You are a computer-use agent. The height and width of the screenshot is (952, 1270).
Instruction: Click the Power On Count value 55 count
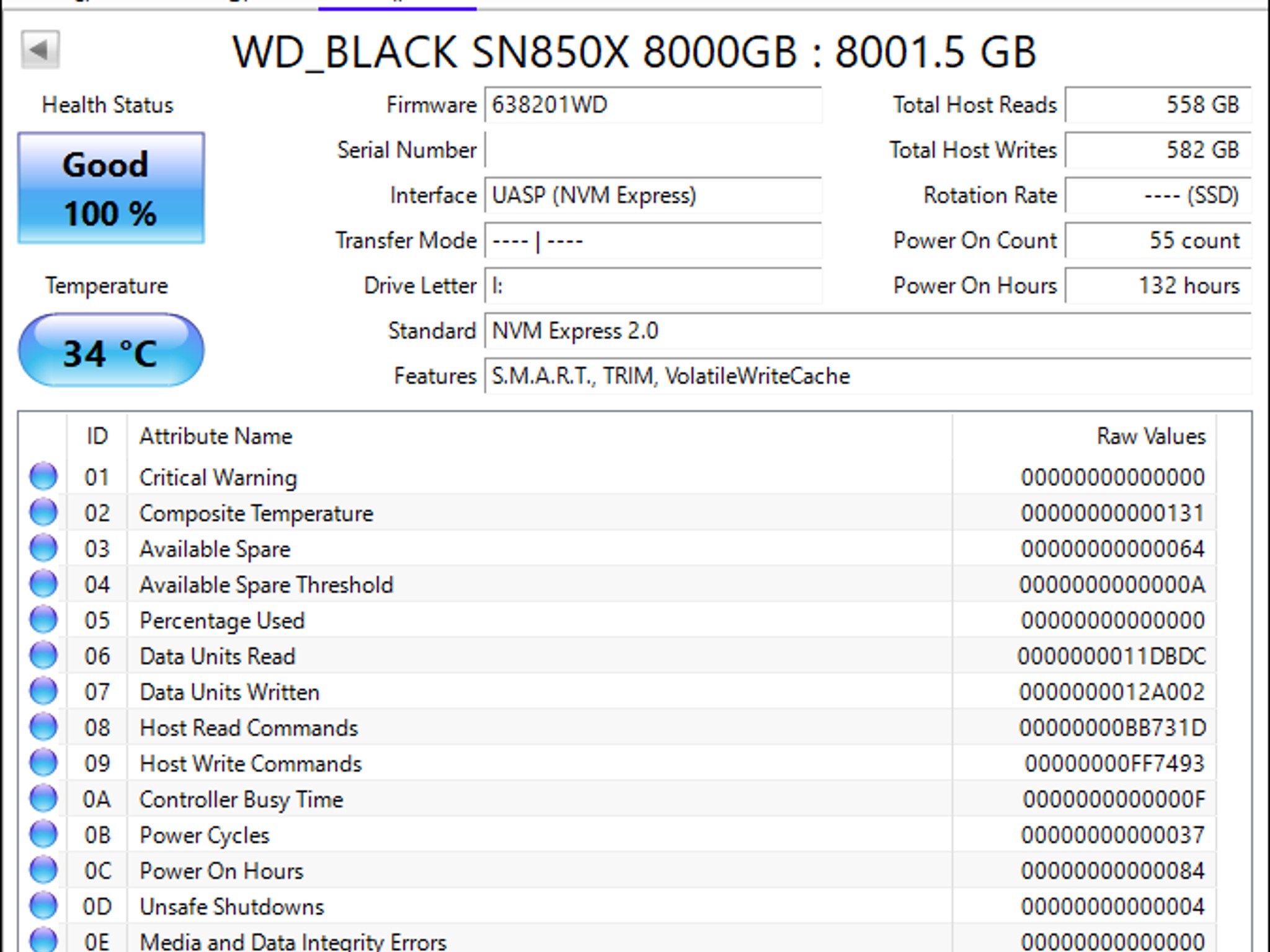click(x=1158, y=240)
